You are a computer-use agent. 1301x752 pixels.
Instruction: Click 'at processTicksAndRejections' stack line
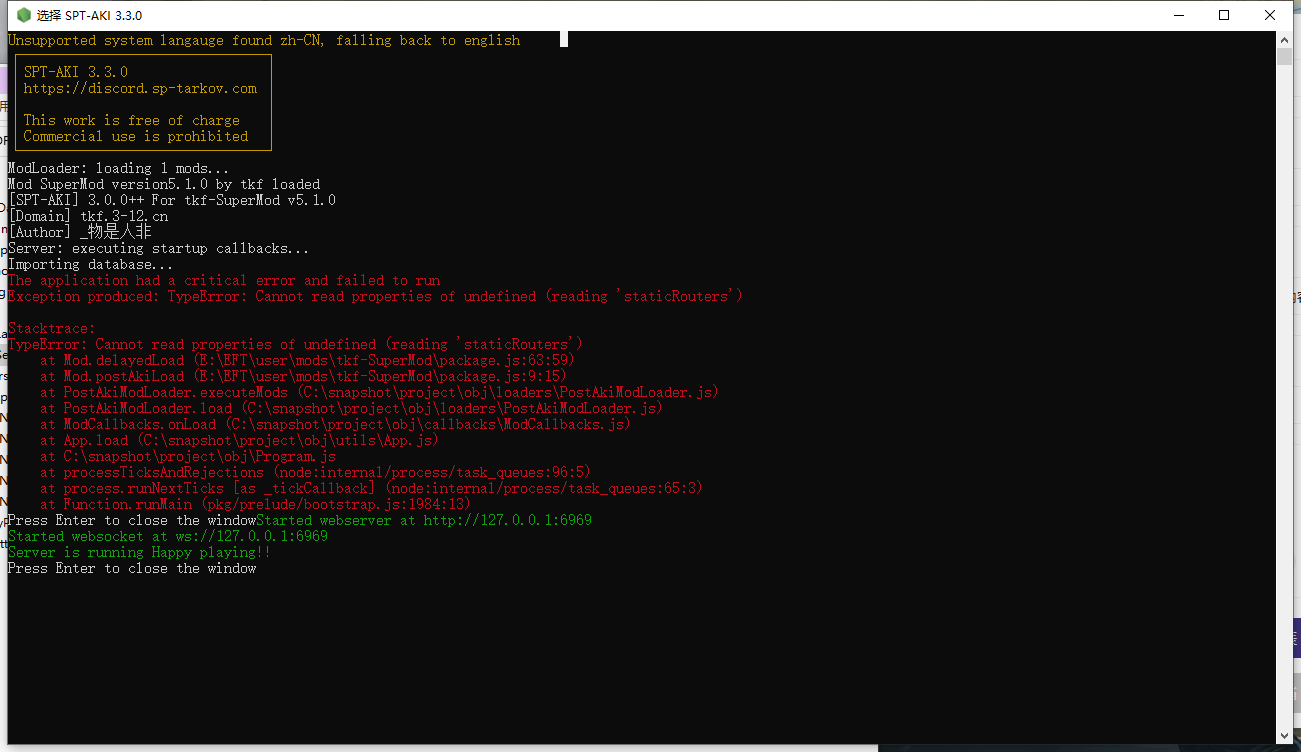click(x=316, y=472)
